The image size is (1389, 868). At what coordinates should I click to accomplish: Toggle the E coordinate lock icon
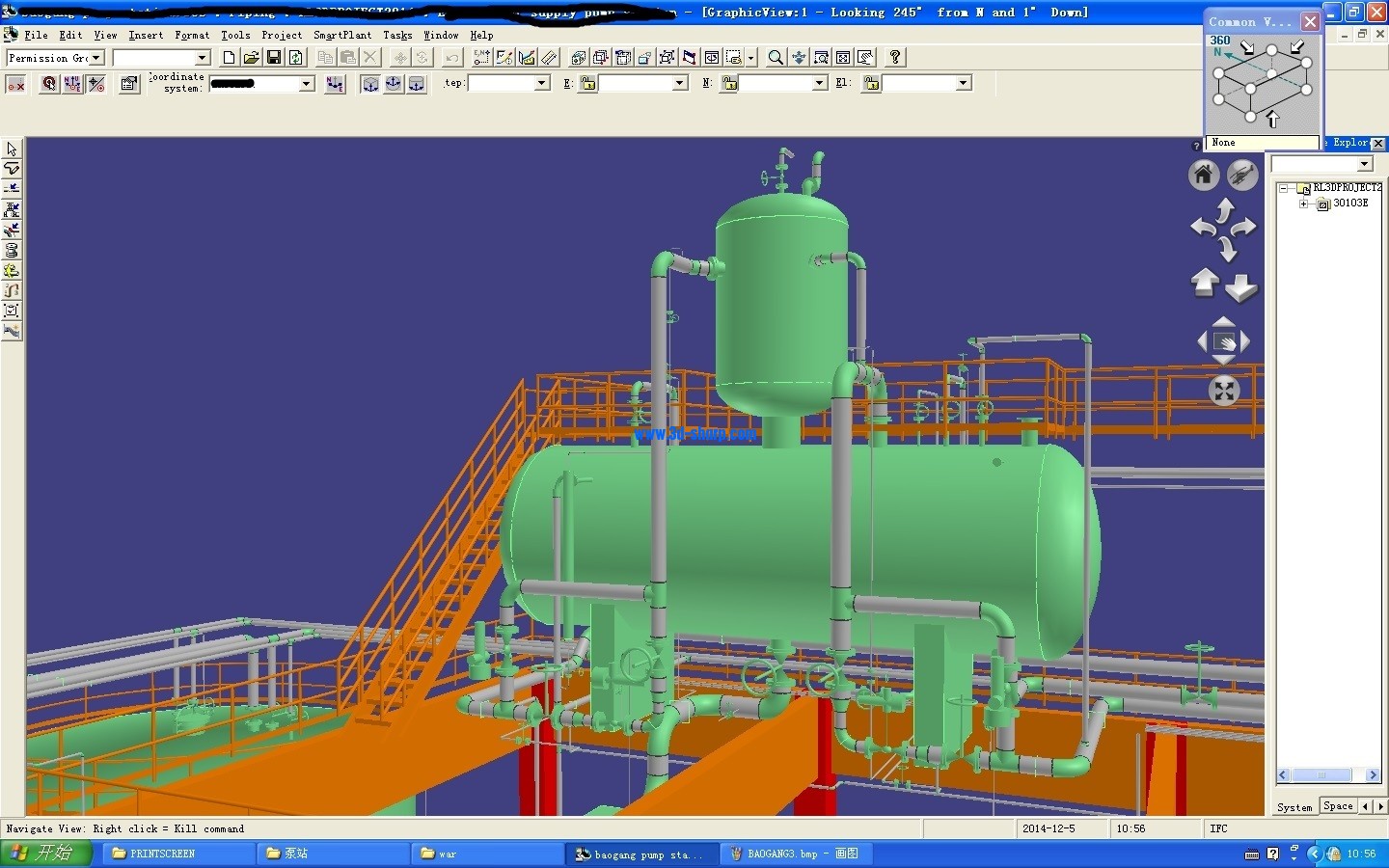pyautogui.click(x=588, y=84)
